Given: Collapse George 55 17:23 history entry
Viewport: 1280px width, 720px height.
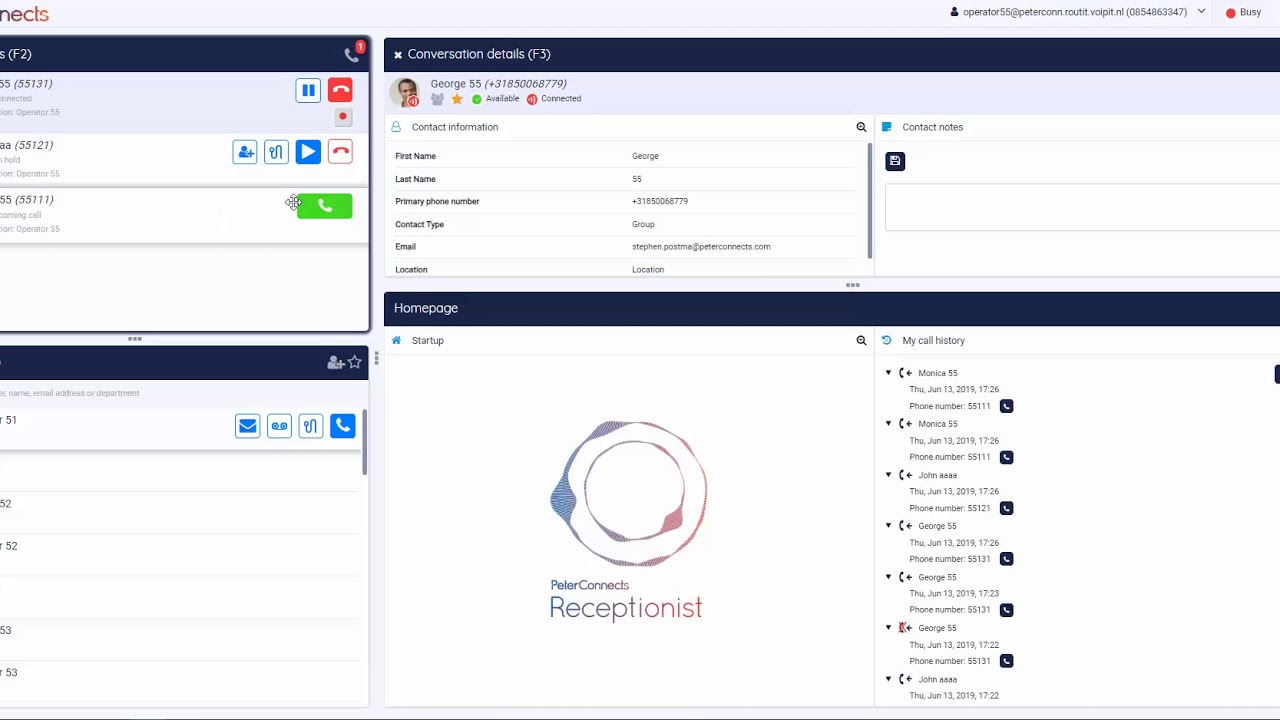Looking at the screenshot, I should click(888, 577).
